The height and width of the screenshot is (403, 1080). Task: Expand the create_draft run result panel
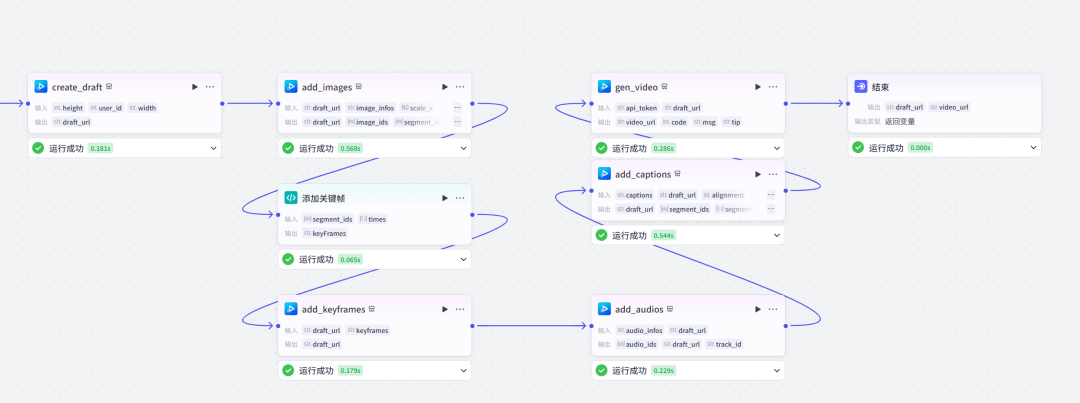point(213,148)
